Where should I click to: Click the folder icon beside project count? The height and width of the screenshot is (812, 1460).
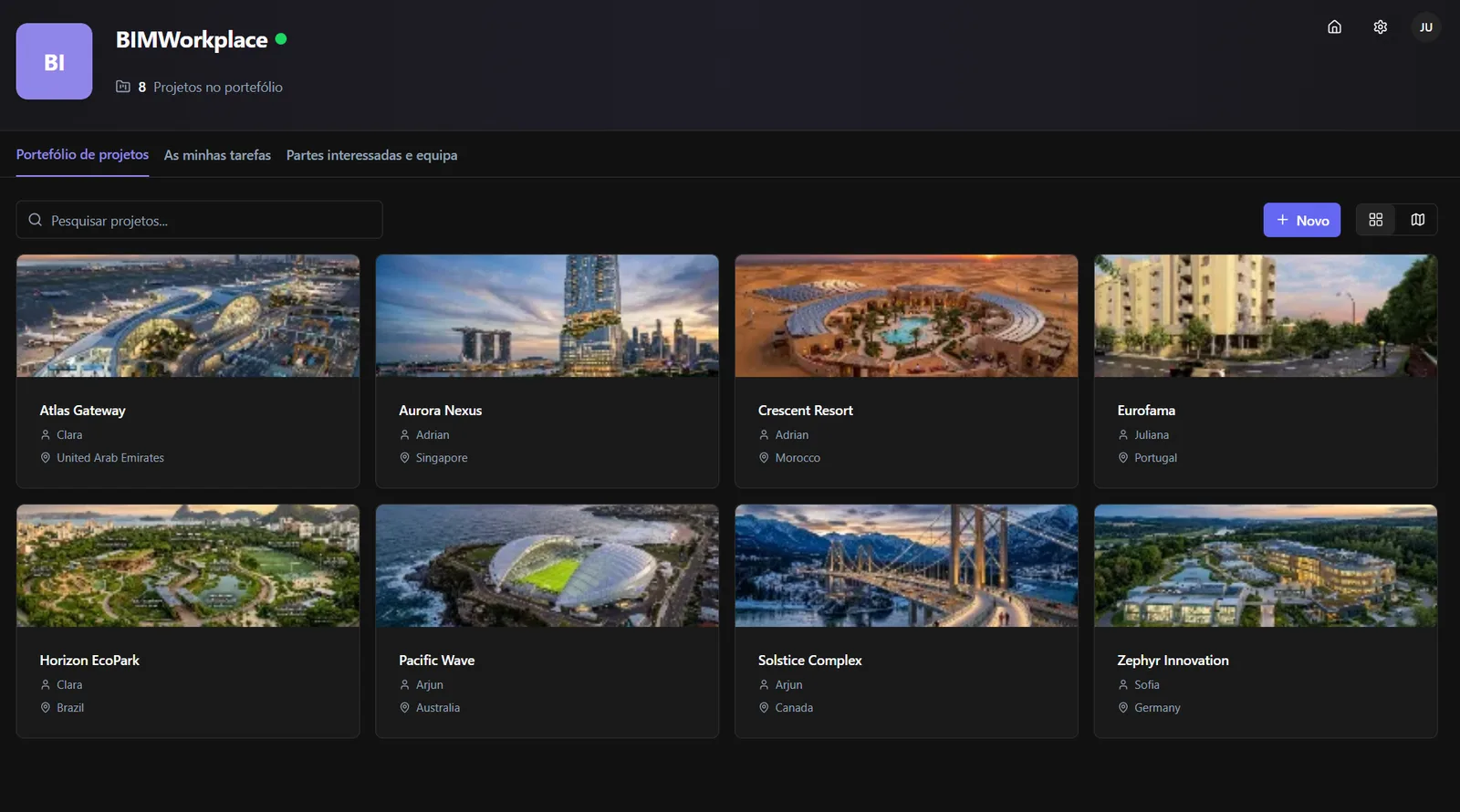point(123,87)
